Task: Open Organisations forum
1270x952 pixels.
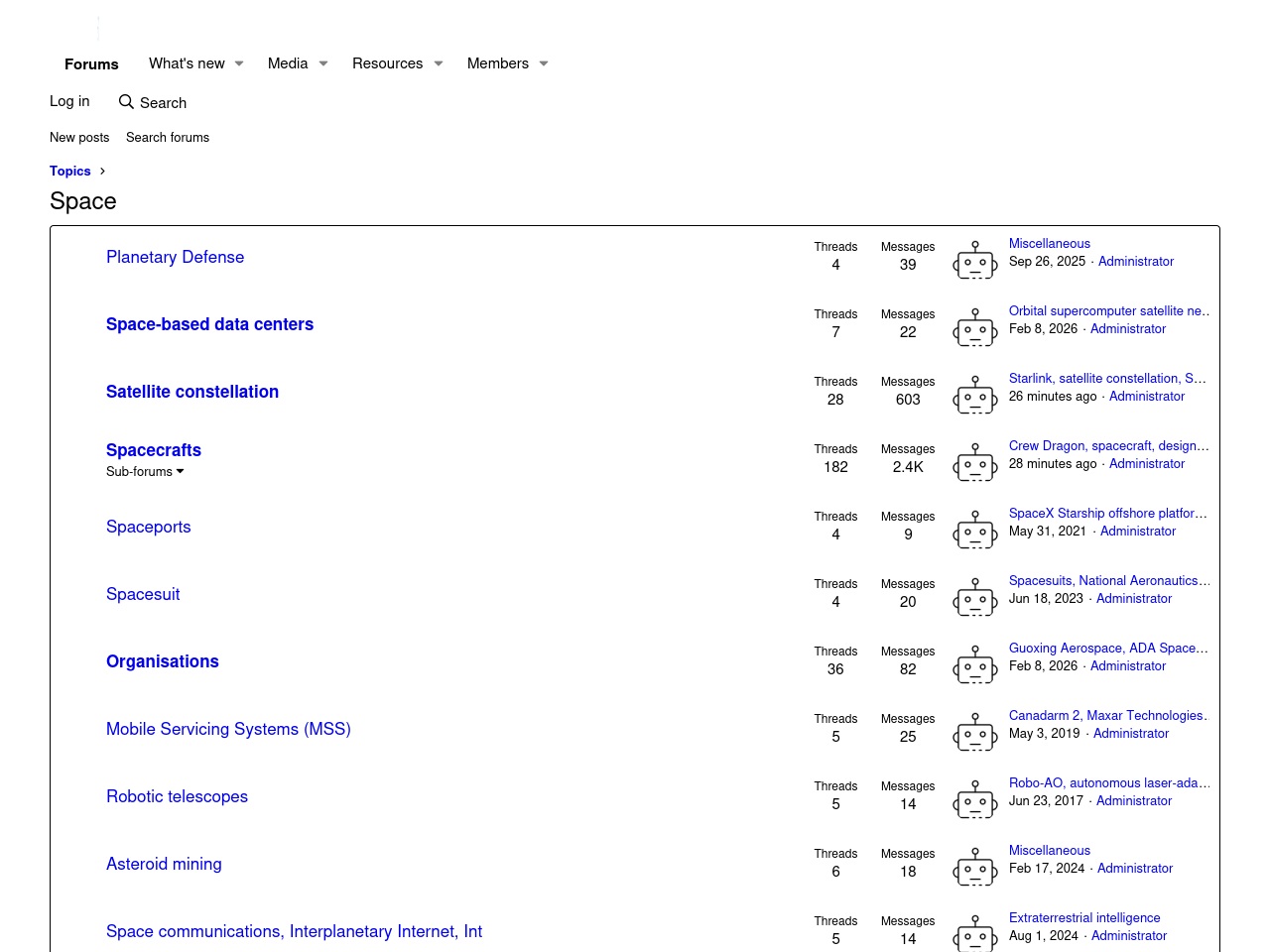Action: click(163, 661)
